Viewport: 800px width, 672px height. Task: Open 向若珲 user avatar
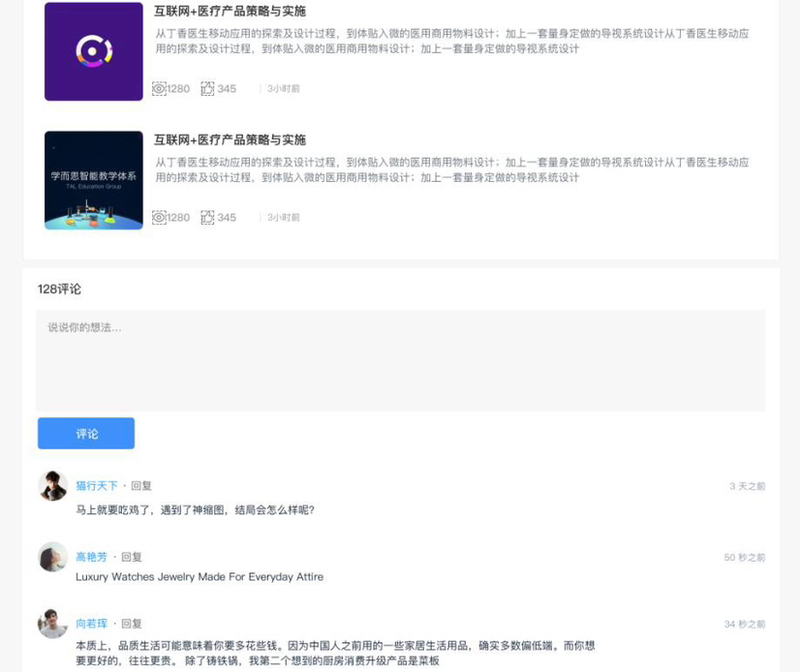click(53, 624)
